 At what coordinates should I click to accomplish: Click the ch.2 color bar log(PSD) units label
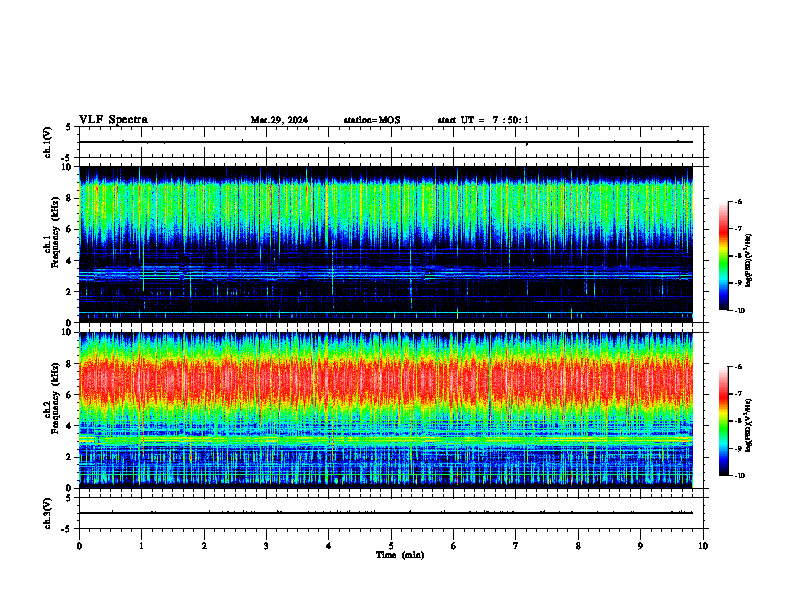point(750,425)
